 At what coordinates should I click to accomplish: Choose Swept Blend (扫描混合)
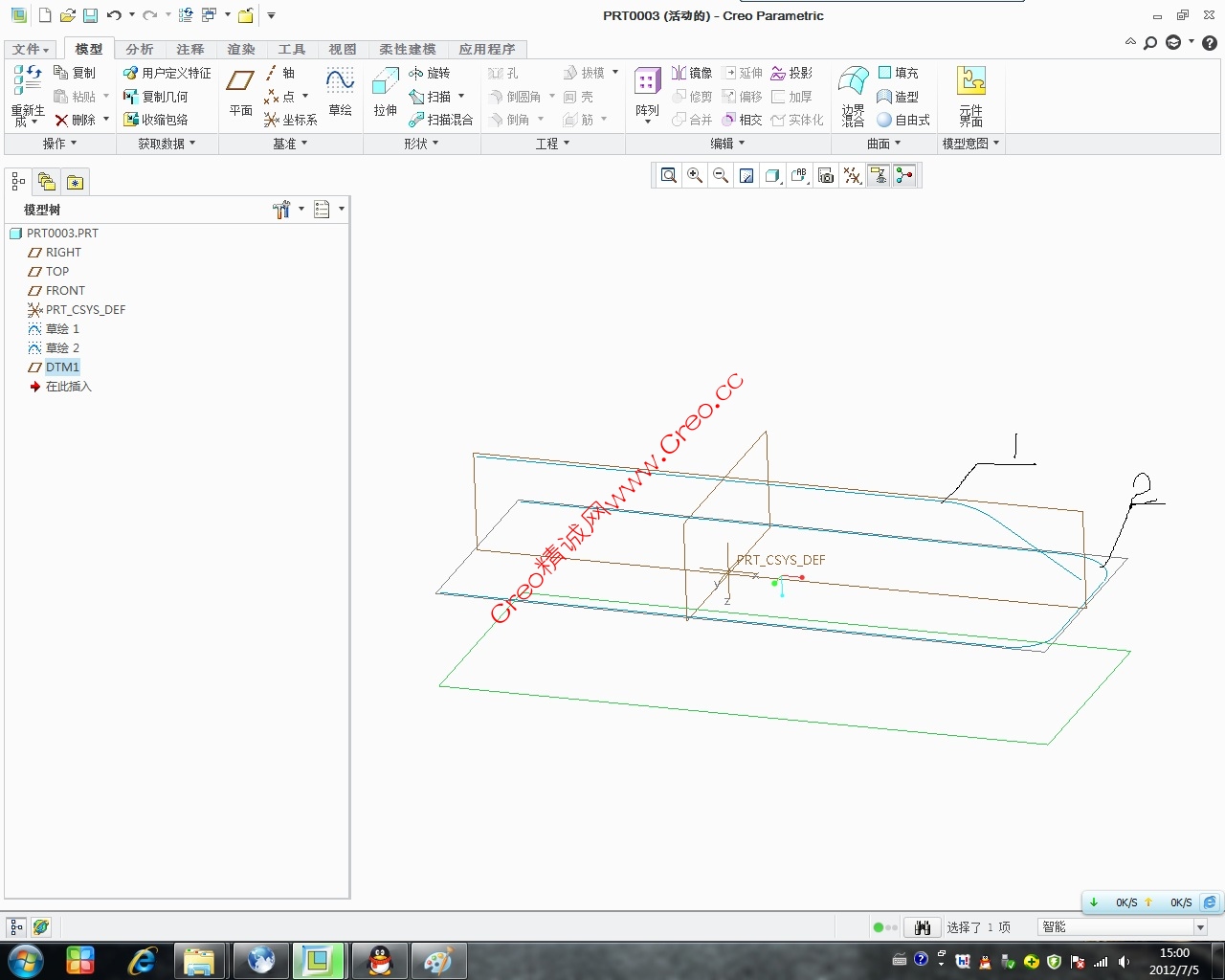click(x=440, y=120)
